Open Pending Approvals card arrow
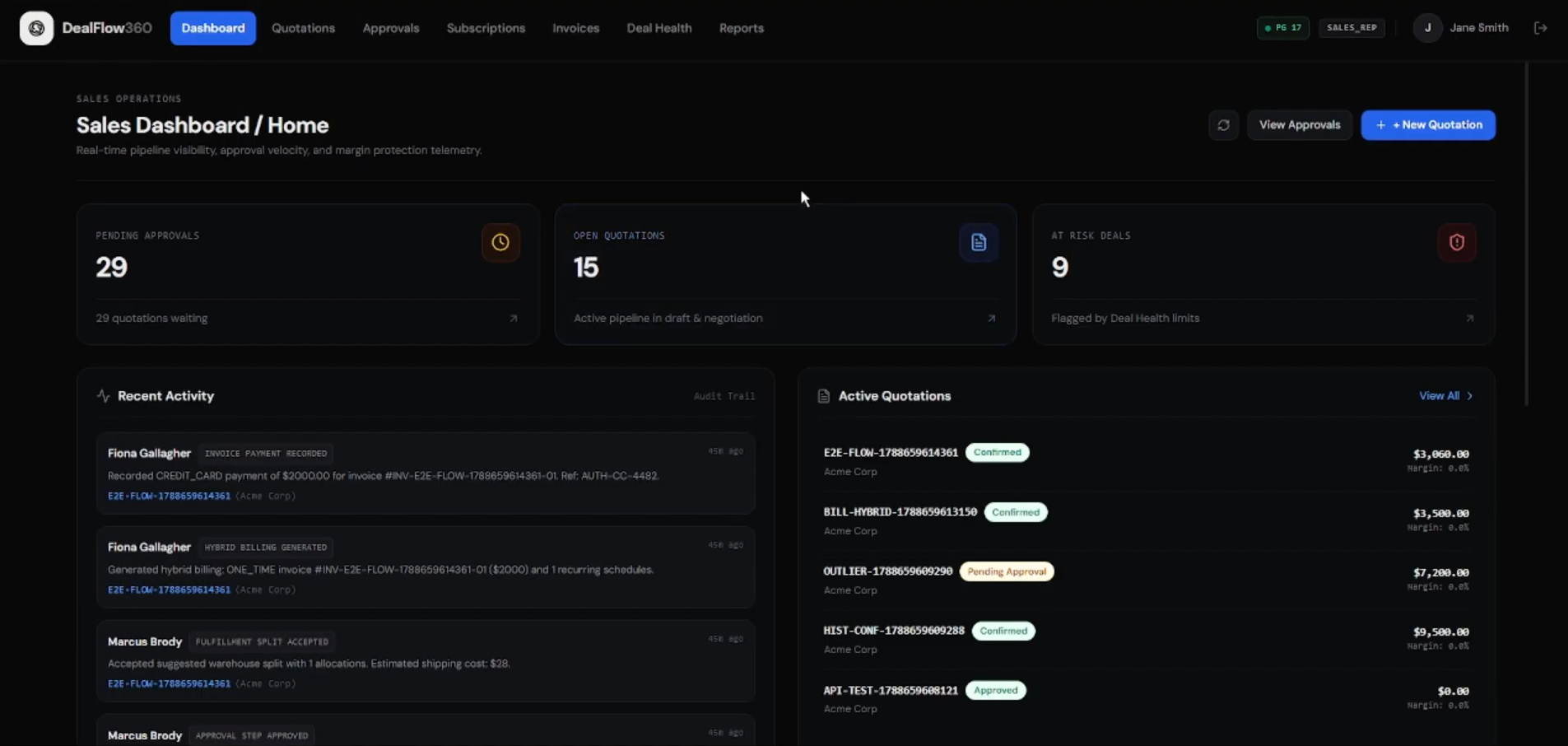Screen dimensions: 1568x746 tap(514, 318)
